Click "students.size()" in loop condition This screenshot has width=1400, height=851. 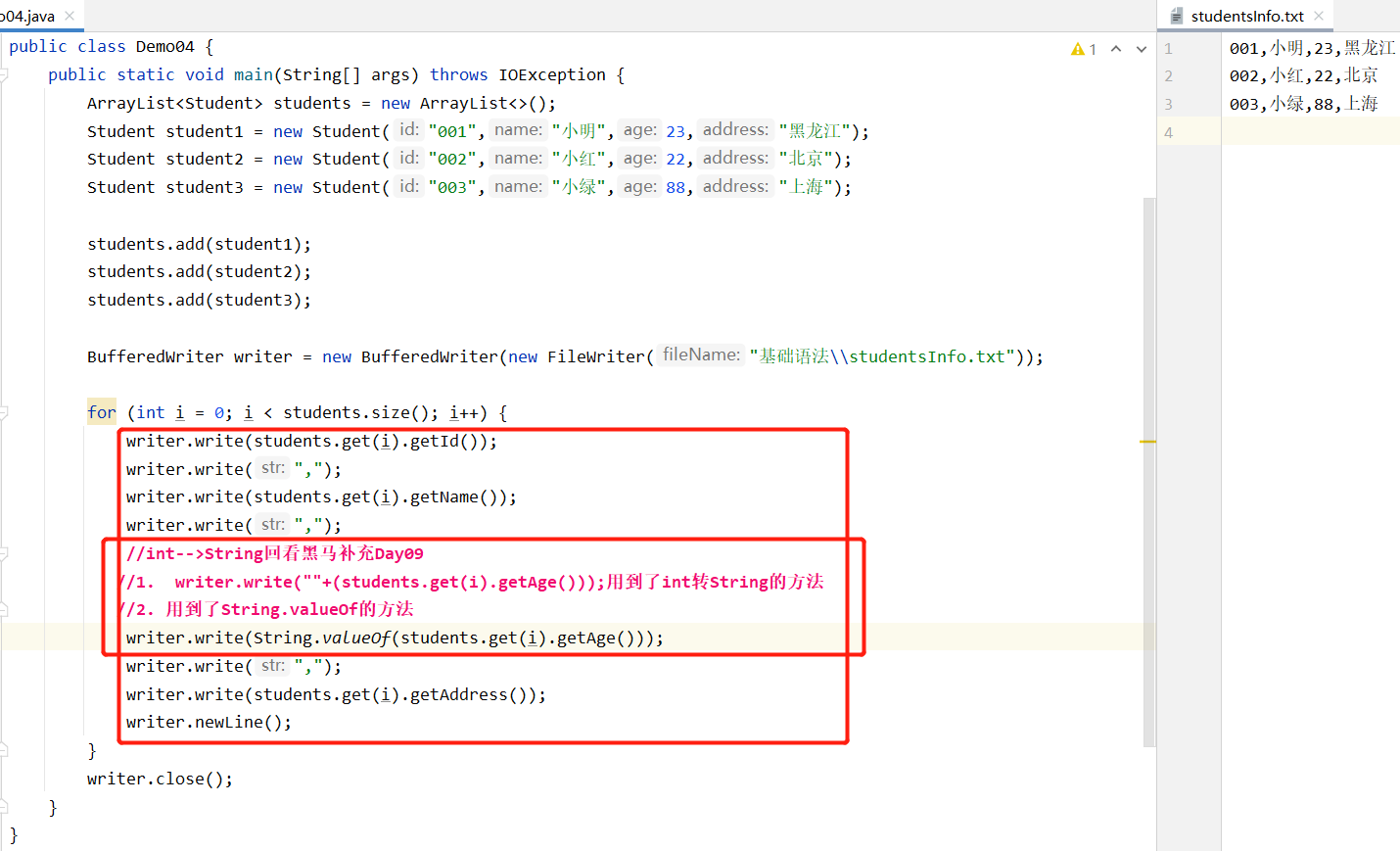[x=355, y=412]
